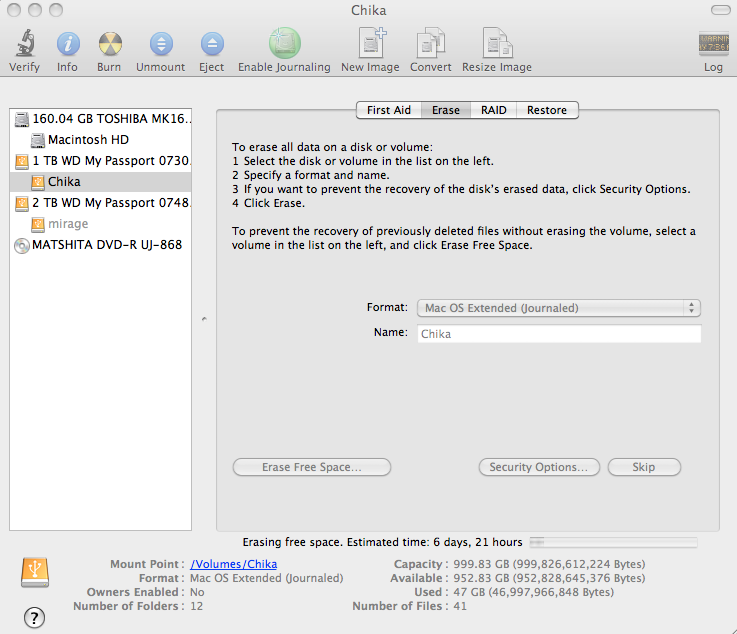Open the Log viewer icon
This screenshot has width=737, height=634.
coord(713,44)
